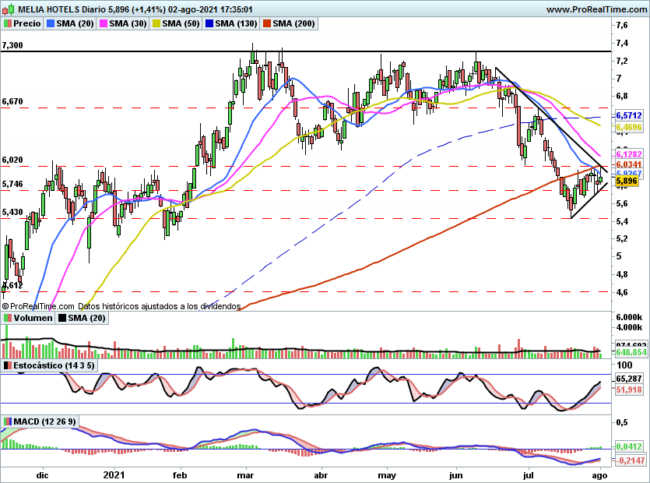Click the 6.000k volume axis label

click(x=629, y=318)
